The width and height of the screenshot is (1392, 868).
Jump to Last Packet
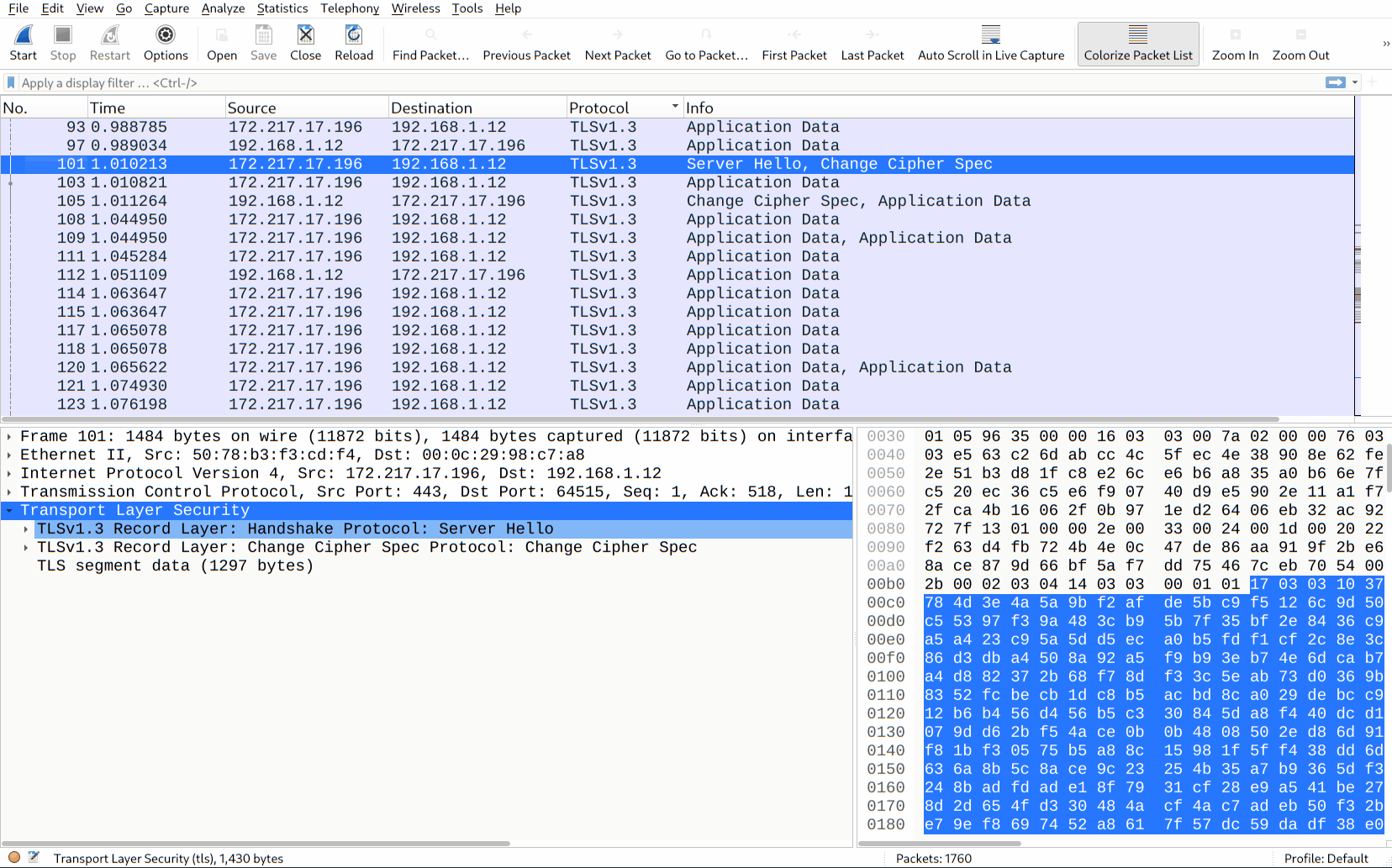873,43
